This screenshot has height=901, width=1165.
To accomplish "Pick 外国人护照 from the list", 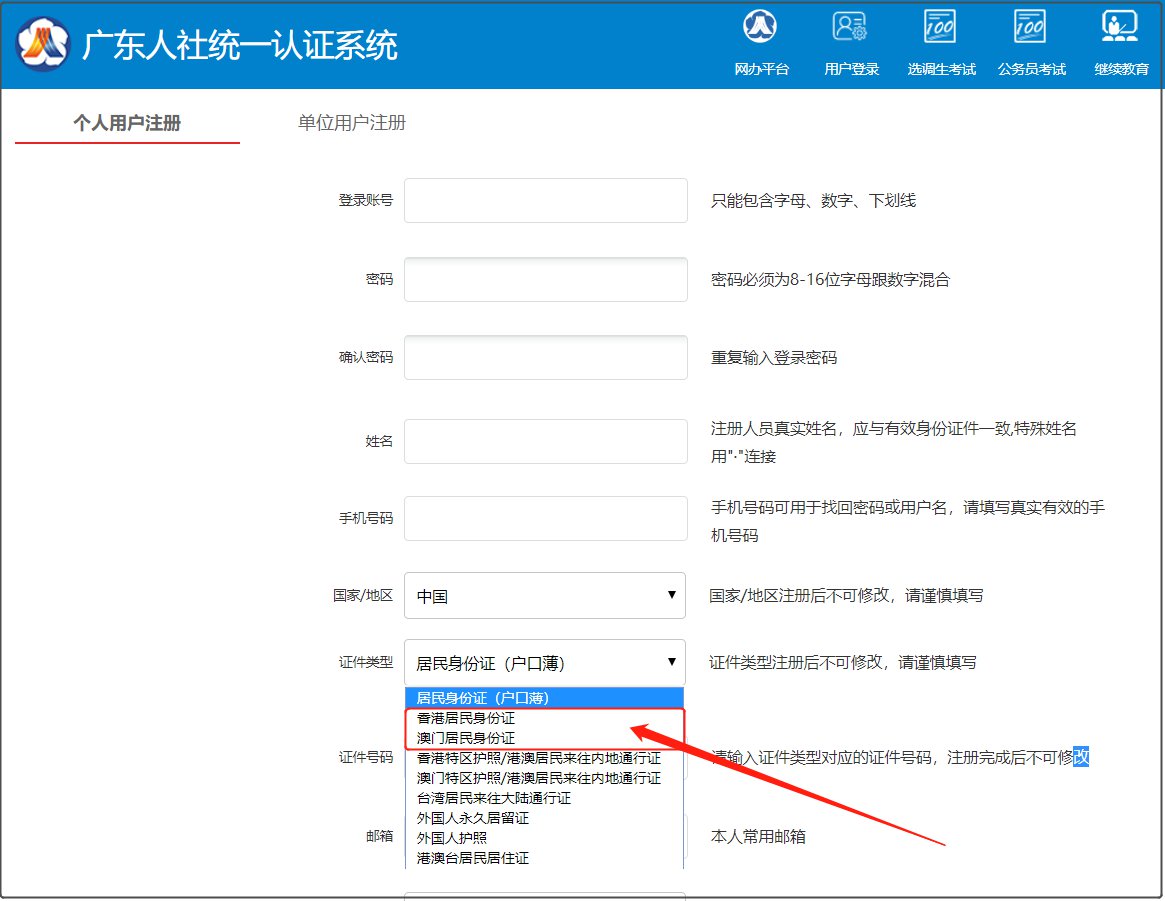I will pos(452,838).
